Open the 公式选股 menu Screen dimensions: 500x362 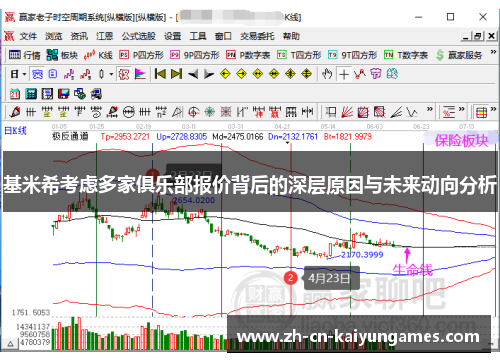point(138,36)
